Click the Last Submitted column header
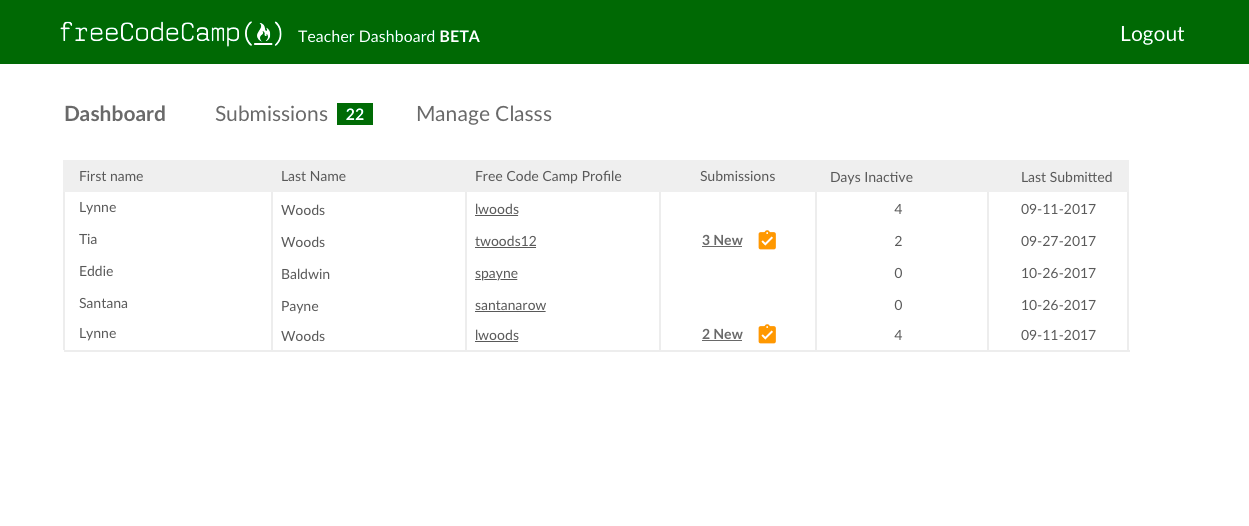The width and height of the screenshot is (1249, 526). click(x=1066, y=177)
